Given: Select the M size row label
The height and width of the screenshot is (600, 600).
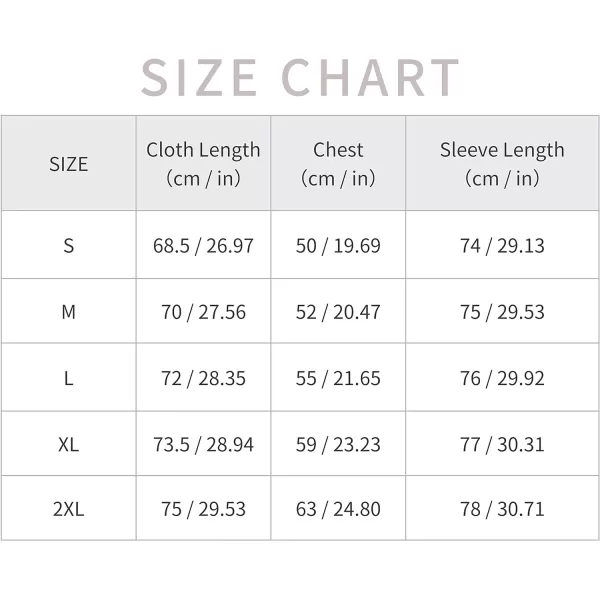Looking at the screenshot, I should tap(68, 312).
